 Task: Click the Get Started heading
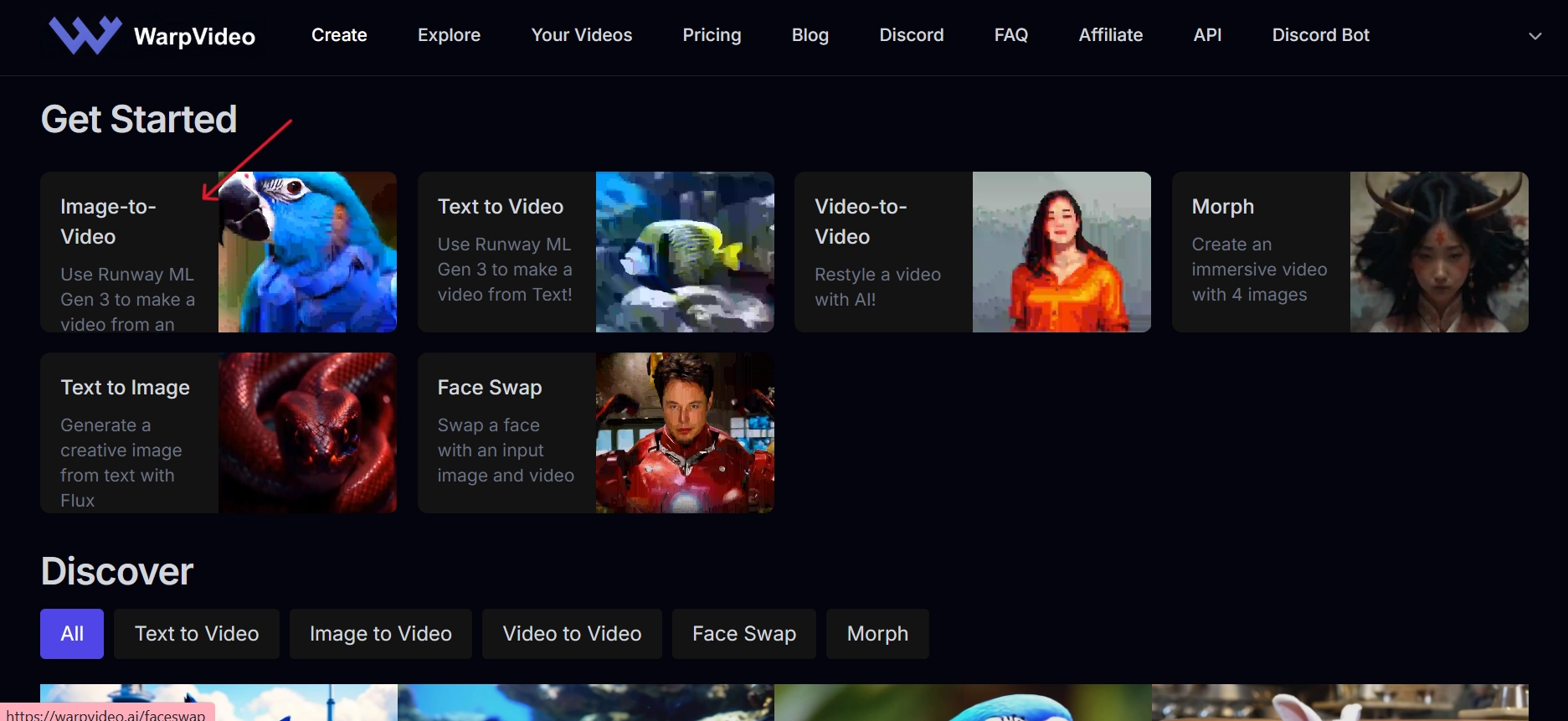tap(139, 119)
